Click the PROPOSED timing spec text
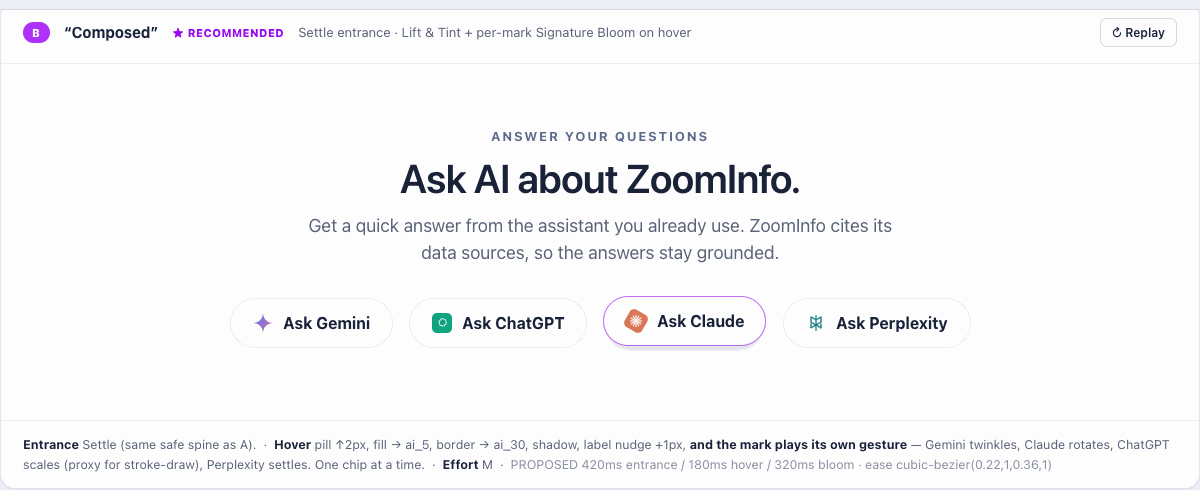1200x490 pixels. click(781, 465)
